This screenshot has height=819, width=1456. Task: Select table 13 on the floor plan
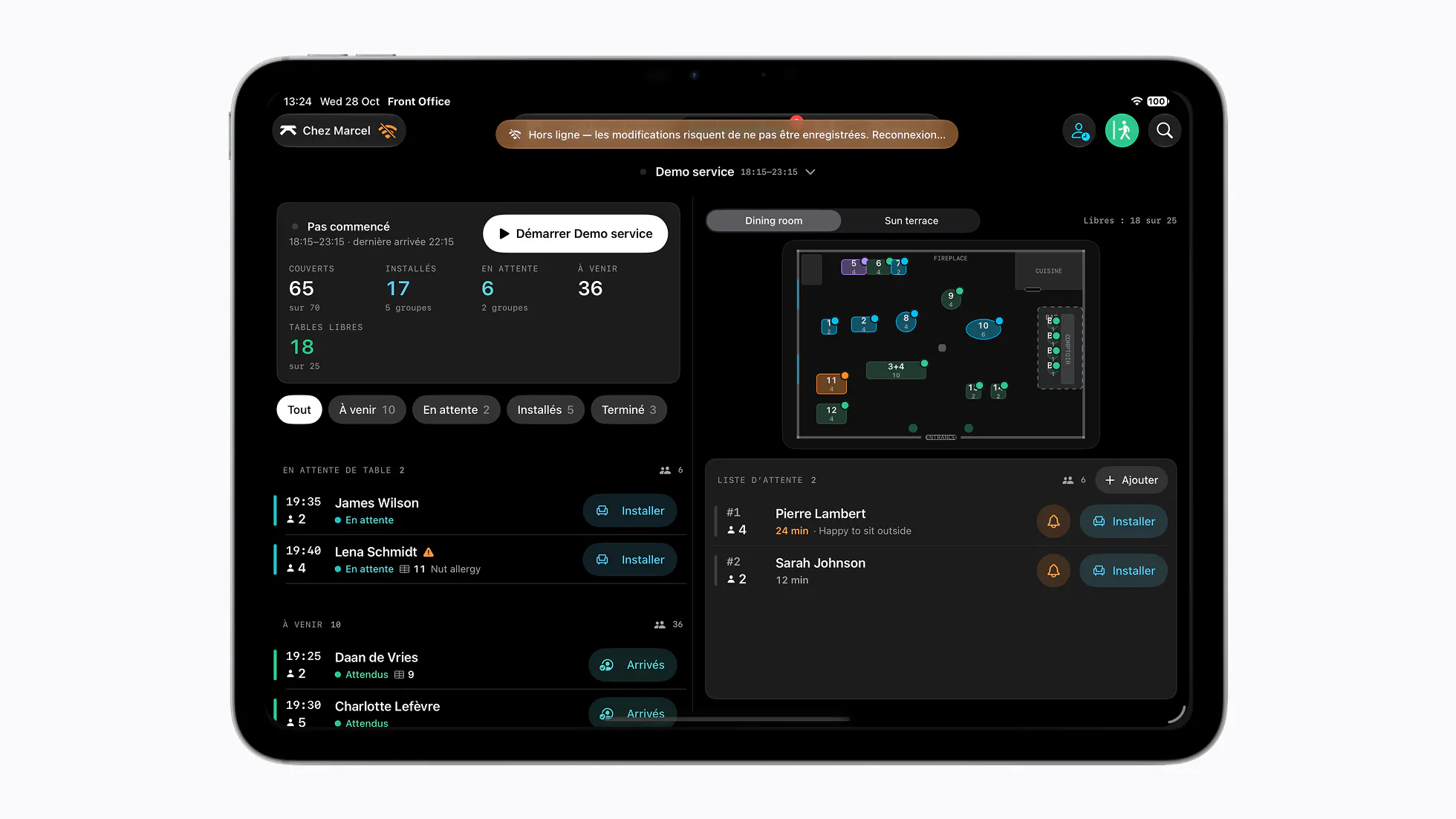(973, 391)
